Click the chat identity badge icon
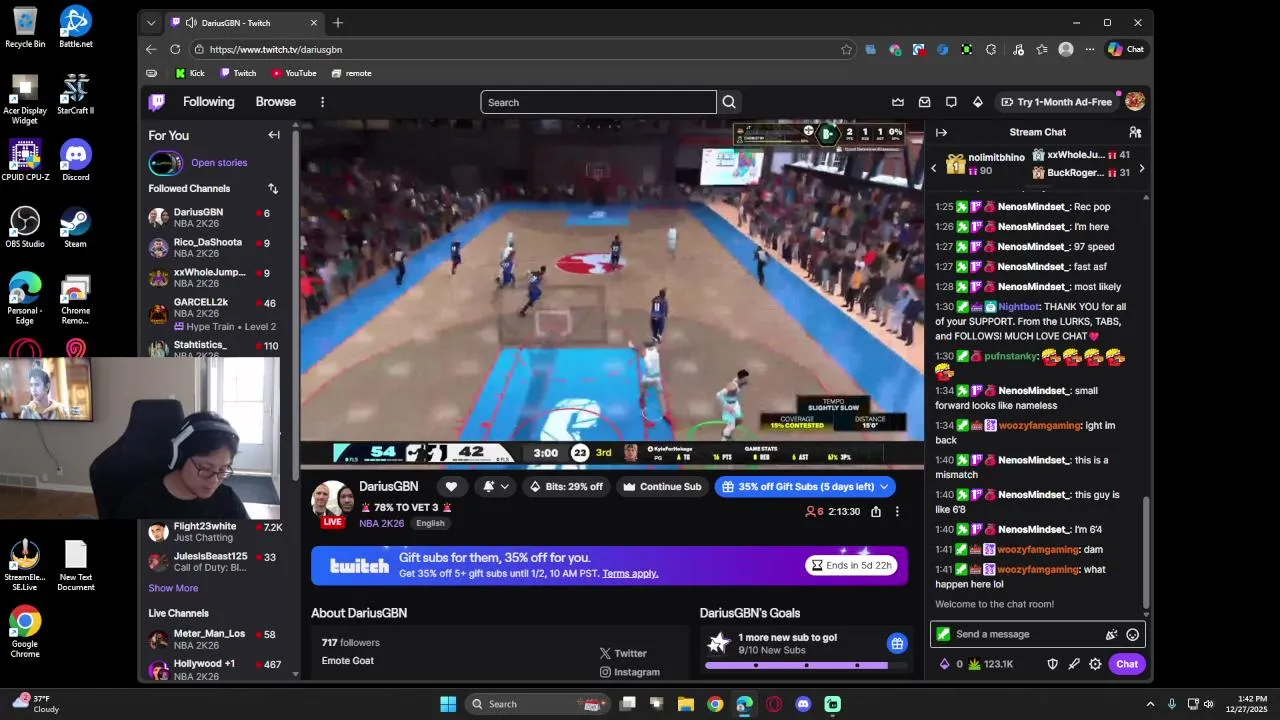The image size is (1280, 720). pyautogui.click(x=943, y=634)
